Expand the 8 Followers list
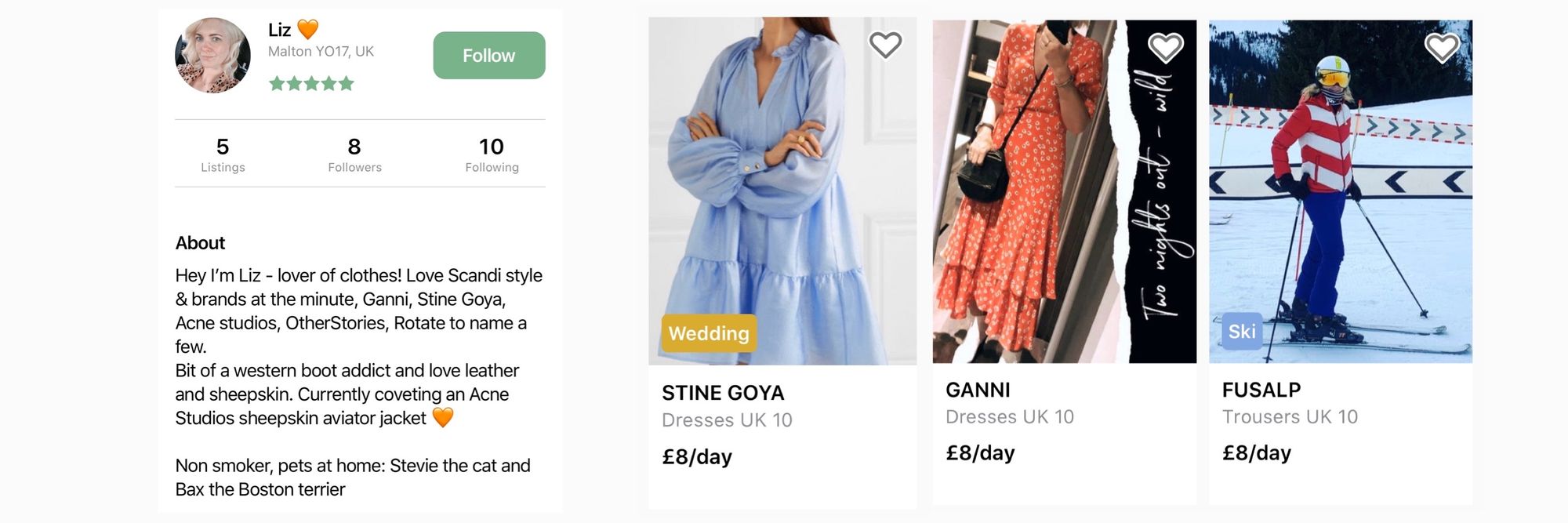This screenshot has height=523, width=1568. pyautogui.click(x=354, y=153)
